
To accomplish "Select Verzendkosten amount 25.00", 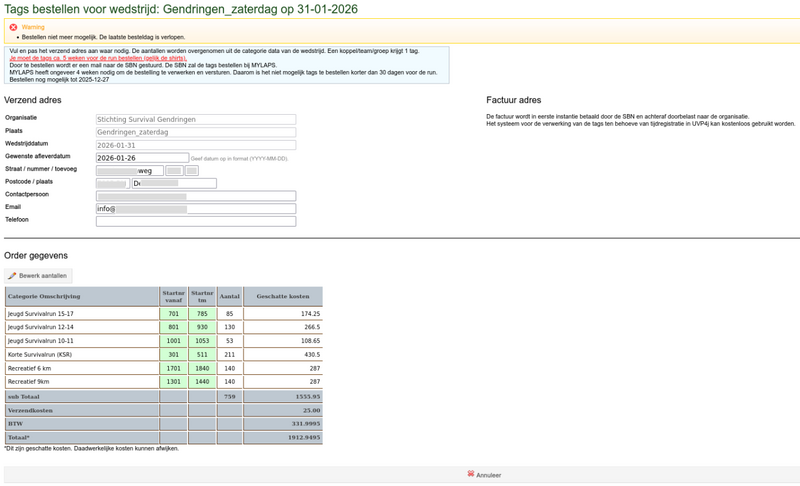I will click(x=283, y=410).
